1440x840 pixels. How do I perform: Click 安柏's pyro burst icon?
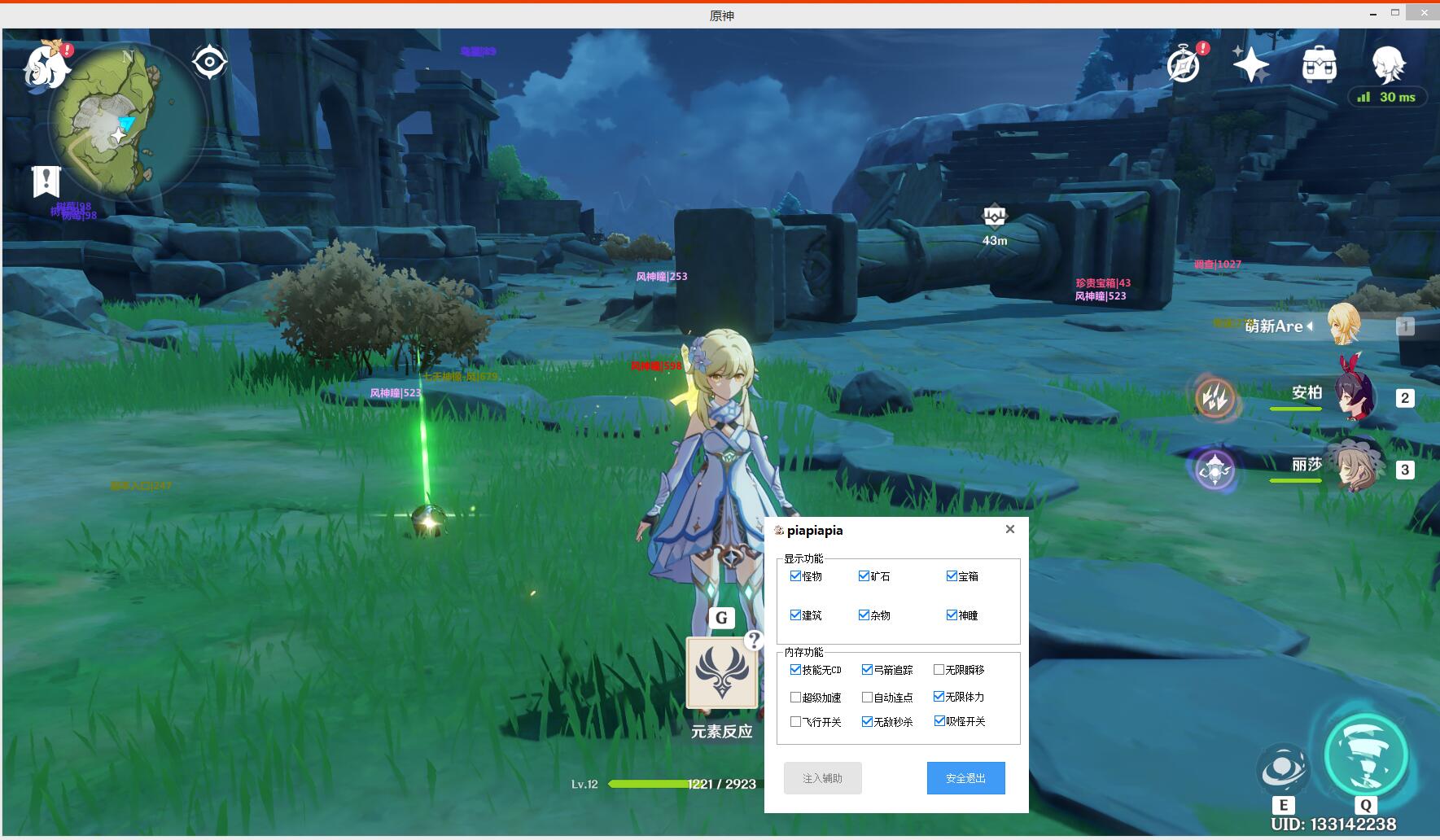(x=1215, y=398)
